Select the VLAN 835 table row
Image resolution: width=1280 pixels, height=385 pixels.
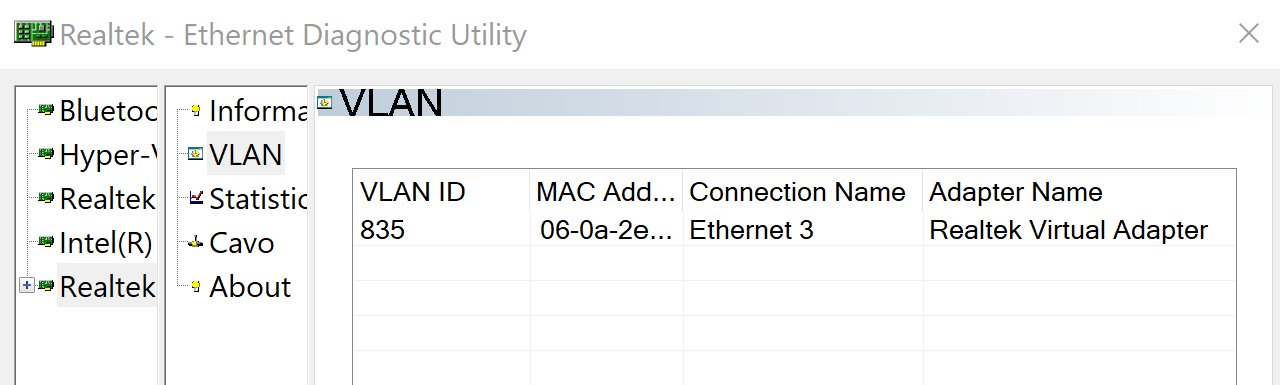pos(794,230)
